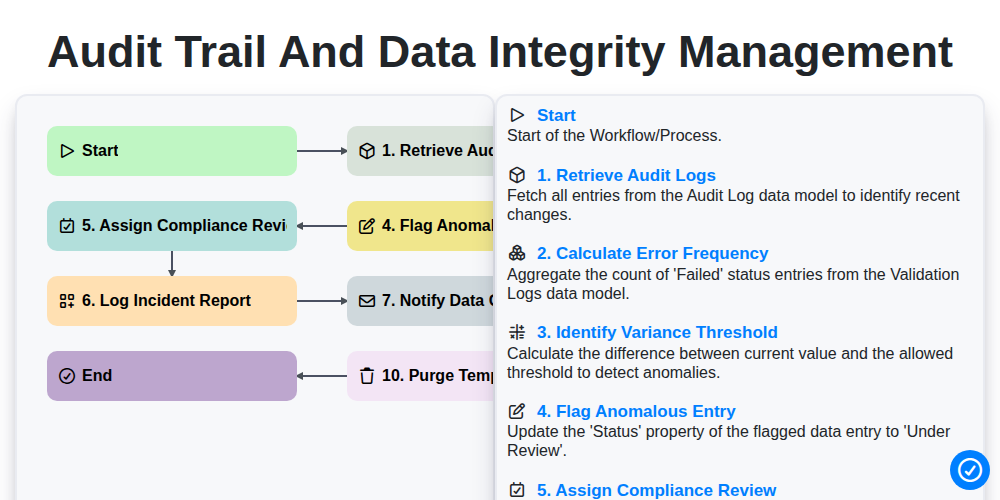
Task: Open the 4. Flag Anomalous Entry link
Action: click(x=636, y=411)
